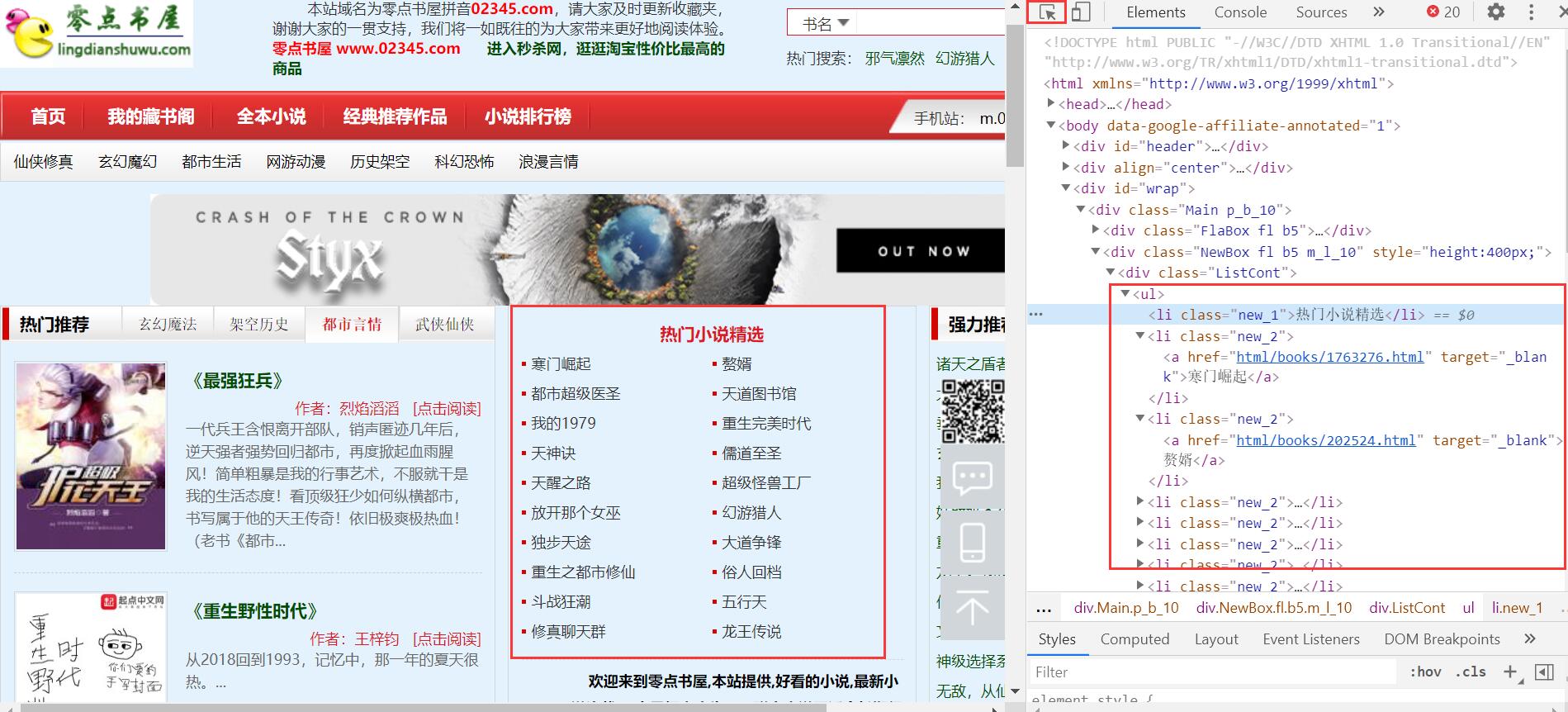Collapse the div class="Main p_b_10" node
Screen dimensions: 1568x712
tap(1081, 209)
